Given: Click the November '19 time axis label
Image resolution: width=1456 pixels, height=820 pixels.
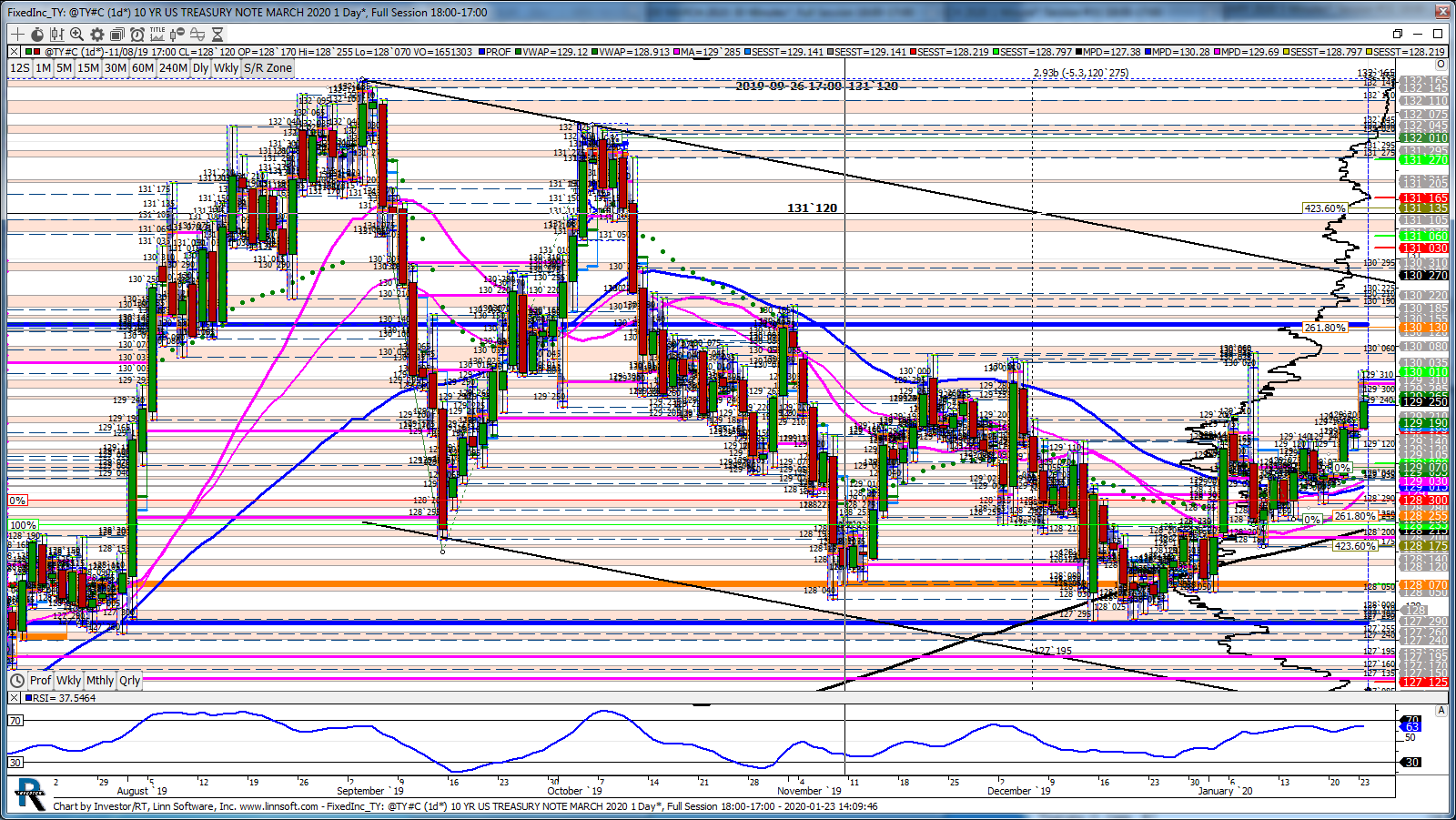Looking at the screenshot, I should (809, 791).
